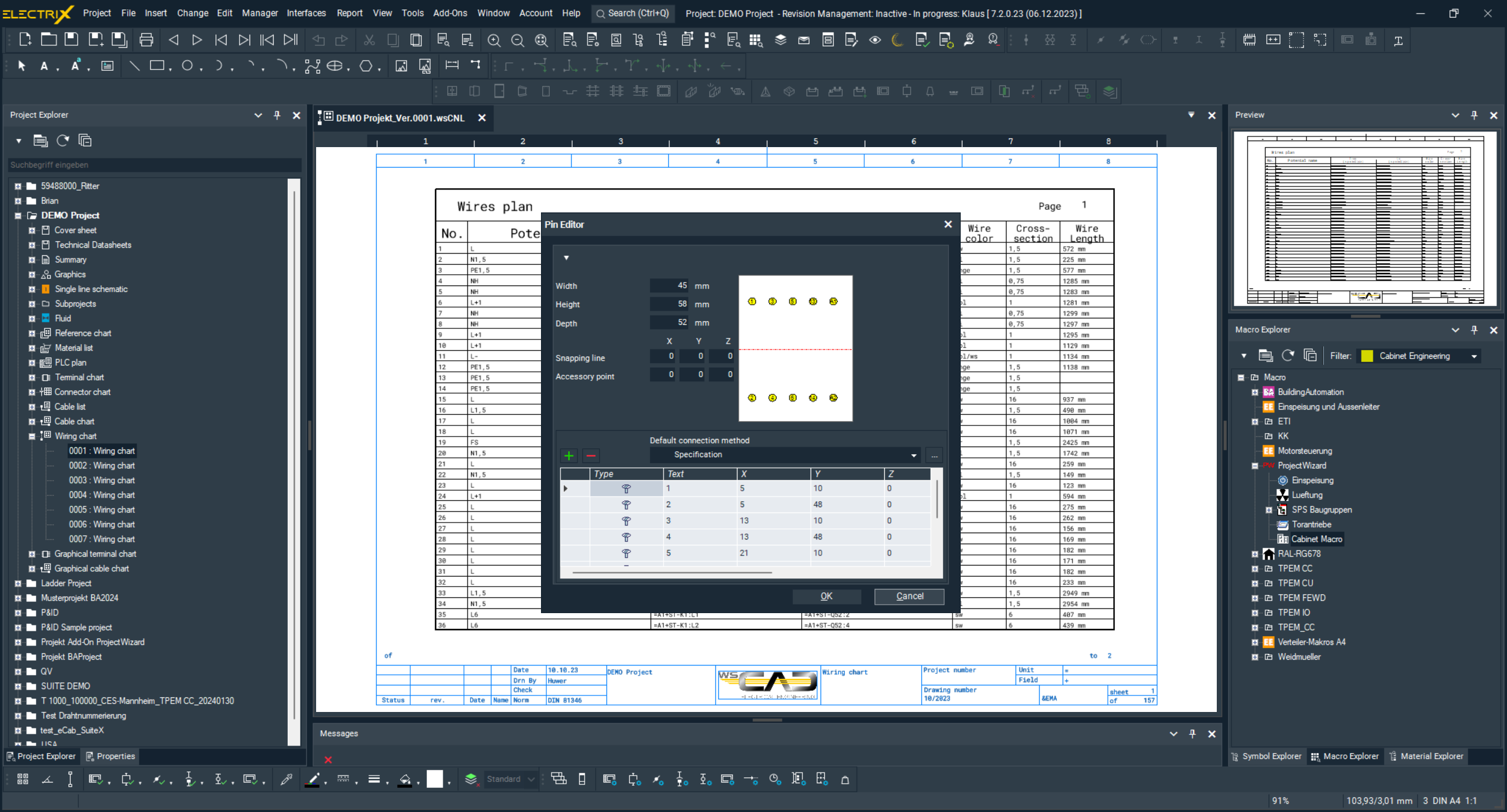
Task: Click red minus to remove pin
Action: pos(591,455)
